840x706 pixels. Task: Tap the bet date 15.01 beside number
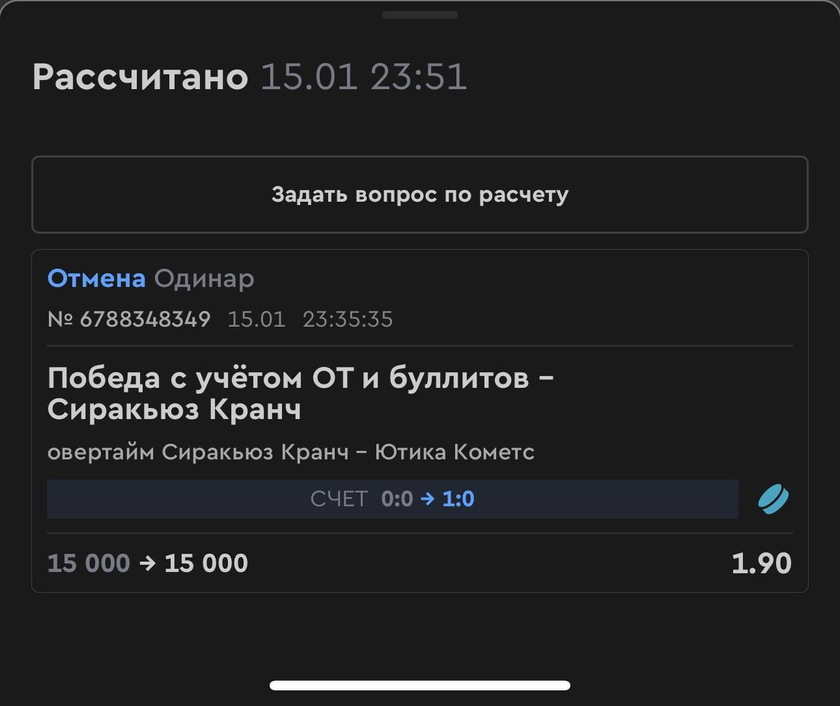(257, 319)
